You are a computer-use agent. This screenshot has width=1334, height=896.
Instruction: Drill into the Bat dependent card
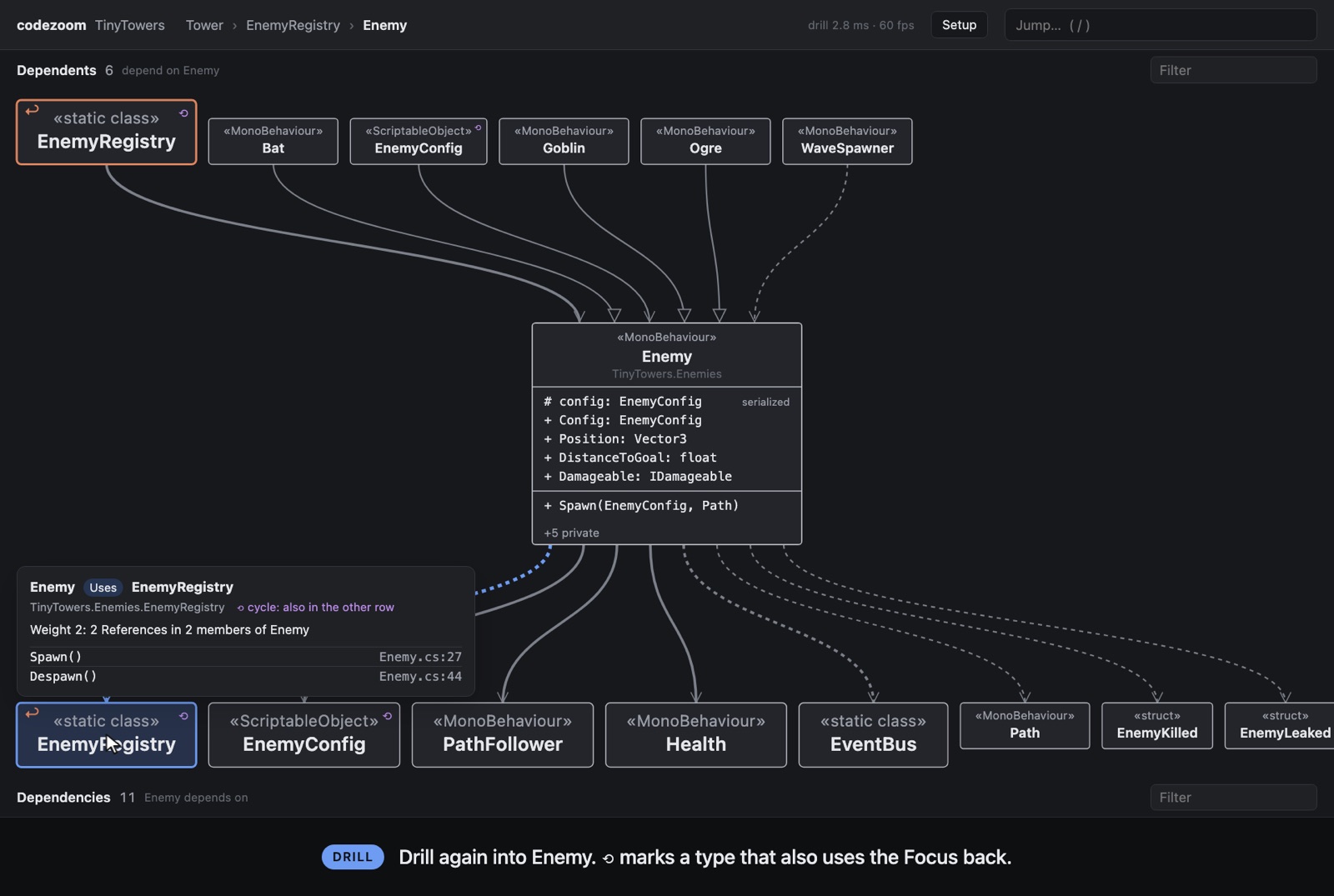[x=273, y=141]
